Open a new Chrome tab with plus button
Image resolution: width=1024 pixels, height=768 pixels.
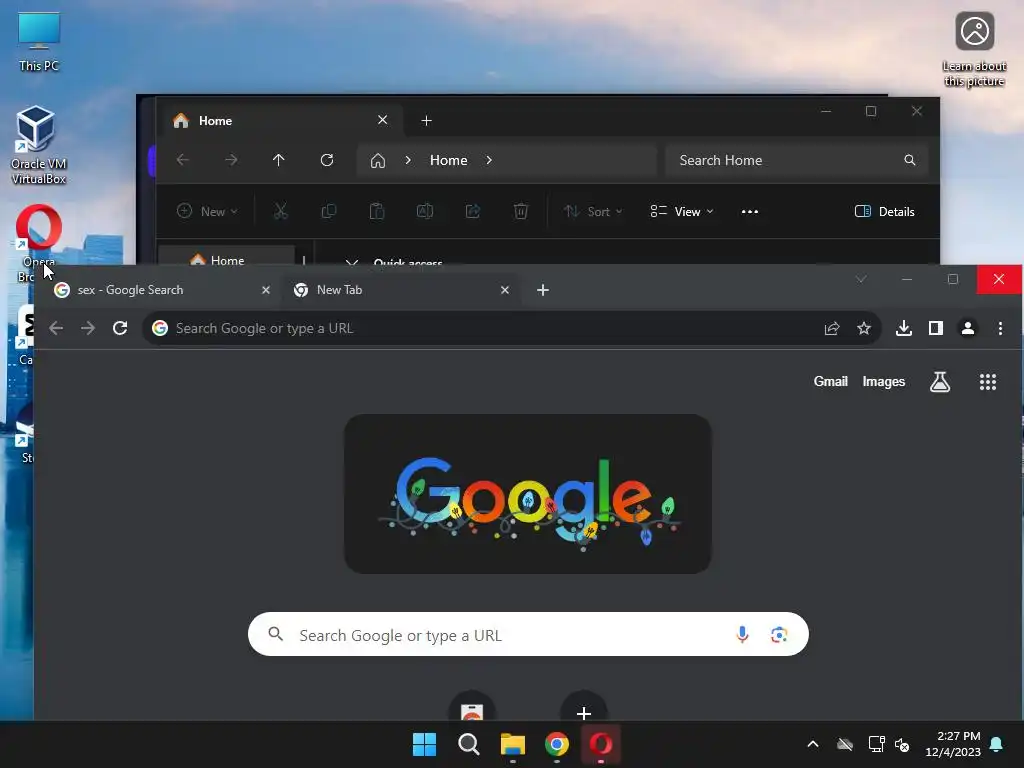[x=543, y=290]
